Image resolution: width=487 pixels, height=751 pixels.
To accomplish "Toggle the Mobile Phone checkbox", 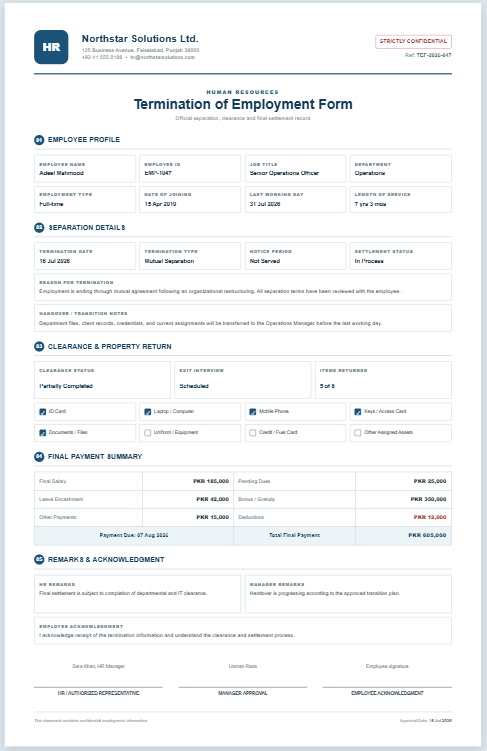I will pos(253,411).
